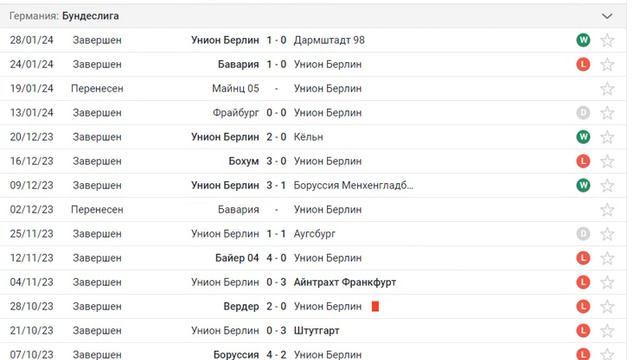Image resolution: width=640 pixels, height=360 pixels.
Task: Select the Боруссия Менхенгладбах team name
Action: coord(353,185)
